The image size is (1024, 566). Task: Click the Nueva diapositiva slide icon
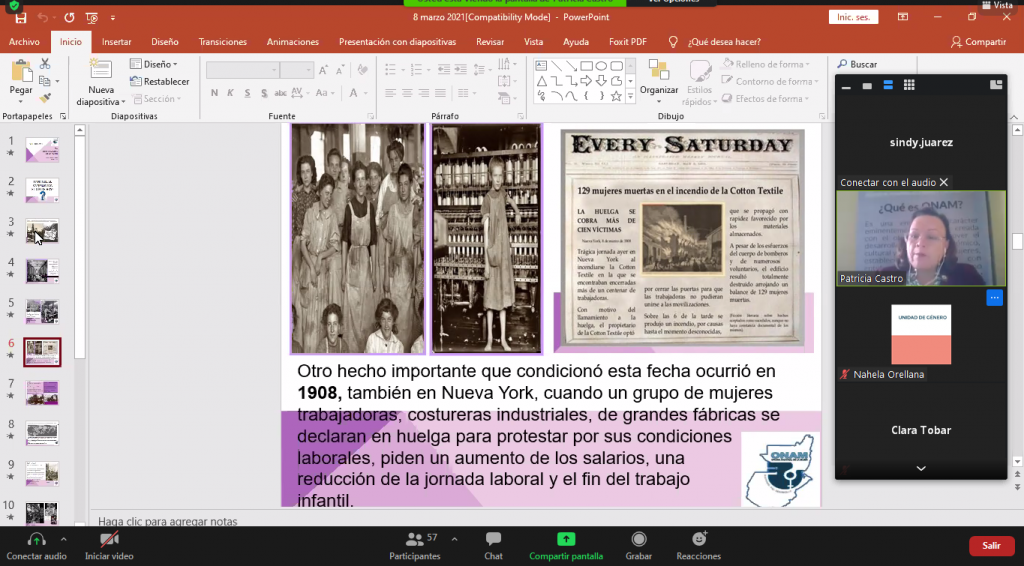pos(101,70)
